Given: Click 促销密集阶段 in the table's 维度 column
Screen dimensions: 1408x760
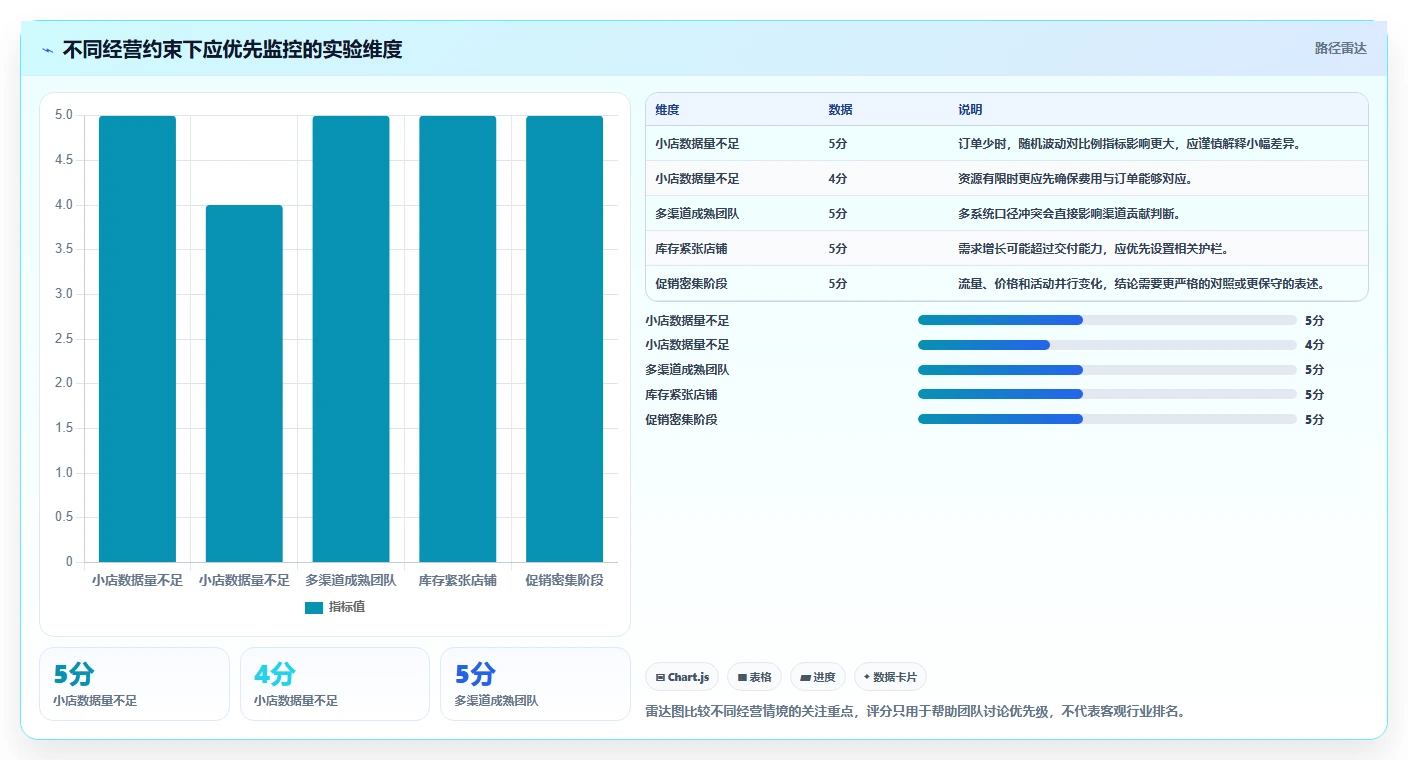Looking at the screenshot, I should [x=691, y=284].
